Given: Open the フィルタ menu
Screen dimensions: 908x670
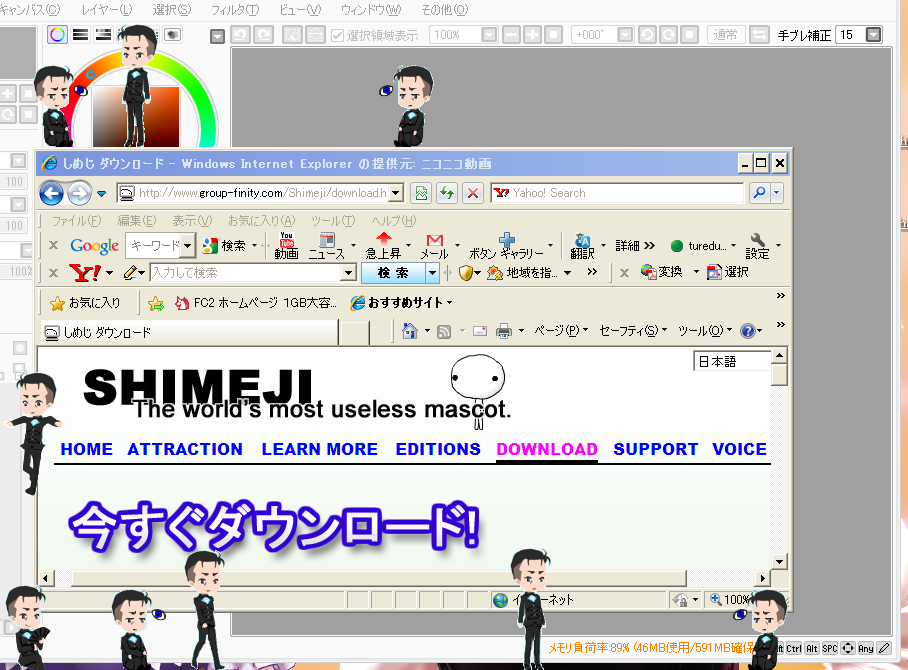Looking at the screenshot, I should (234, 10).
